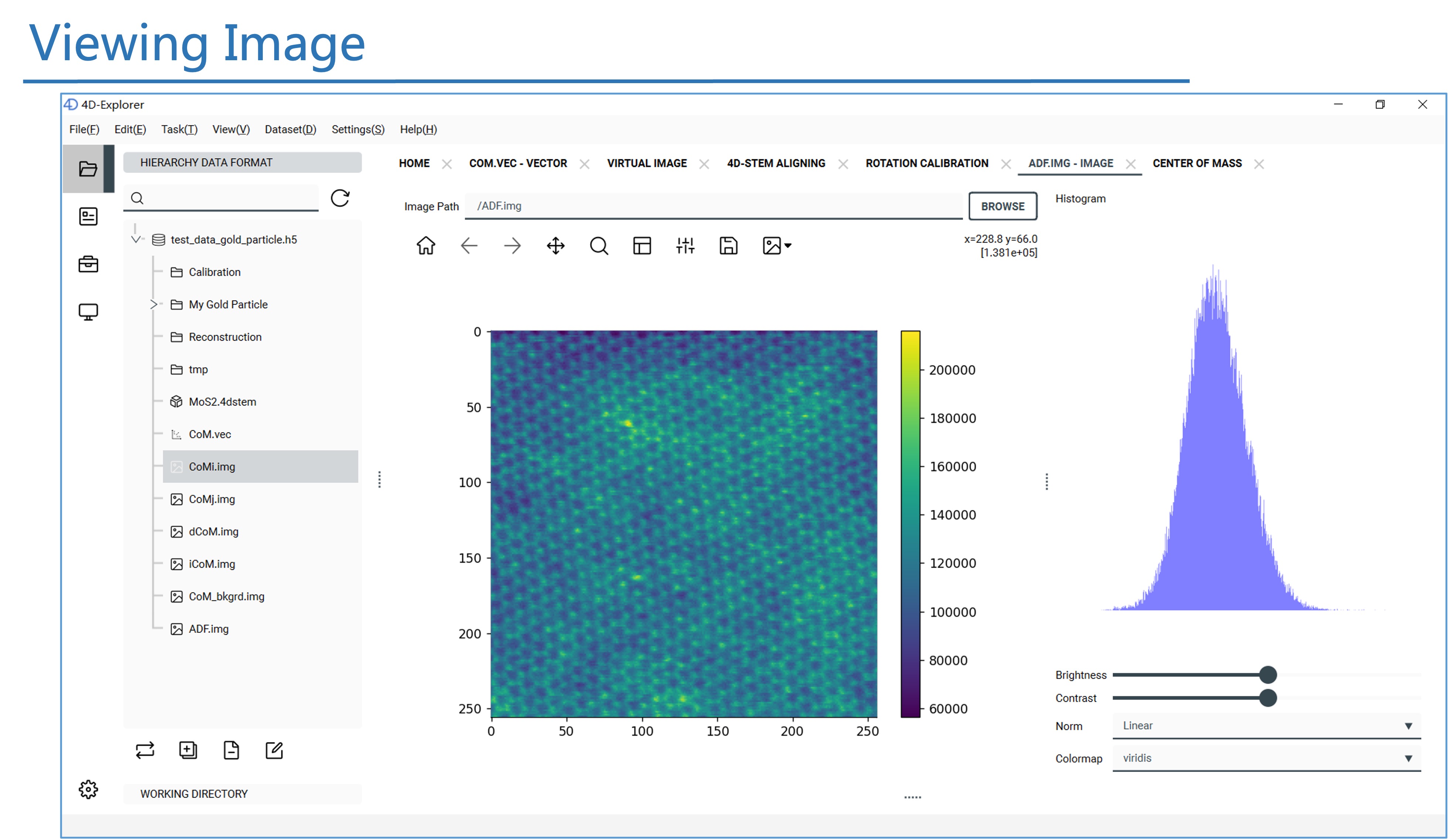Open the Dataset(D) menu
1448x840 pixels.
pyautogui.click(x=290, y=129)
